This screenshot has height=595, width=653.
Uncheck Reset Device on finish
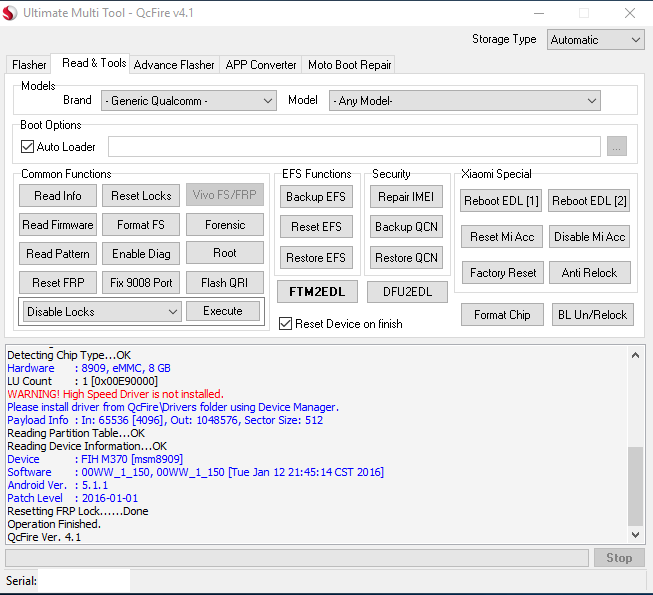tap(286, 324)
